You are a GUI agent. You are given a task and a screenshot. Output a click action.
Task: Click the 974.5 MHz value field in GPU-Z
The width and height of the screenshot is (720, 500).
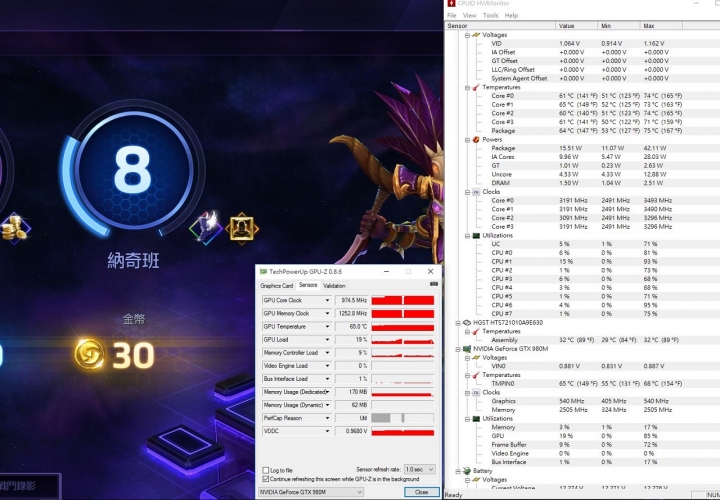[x=352, y=300]
